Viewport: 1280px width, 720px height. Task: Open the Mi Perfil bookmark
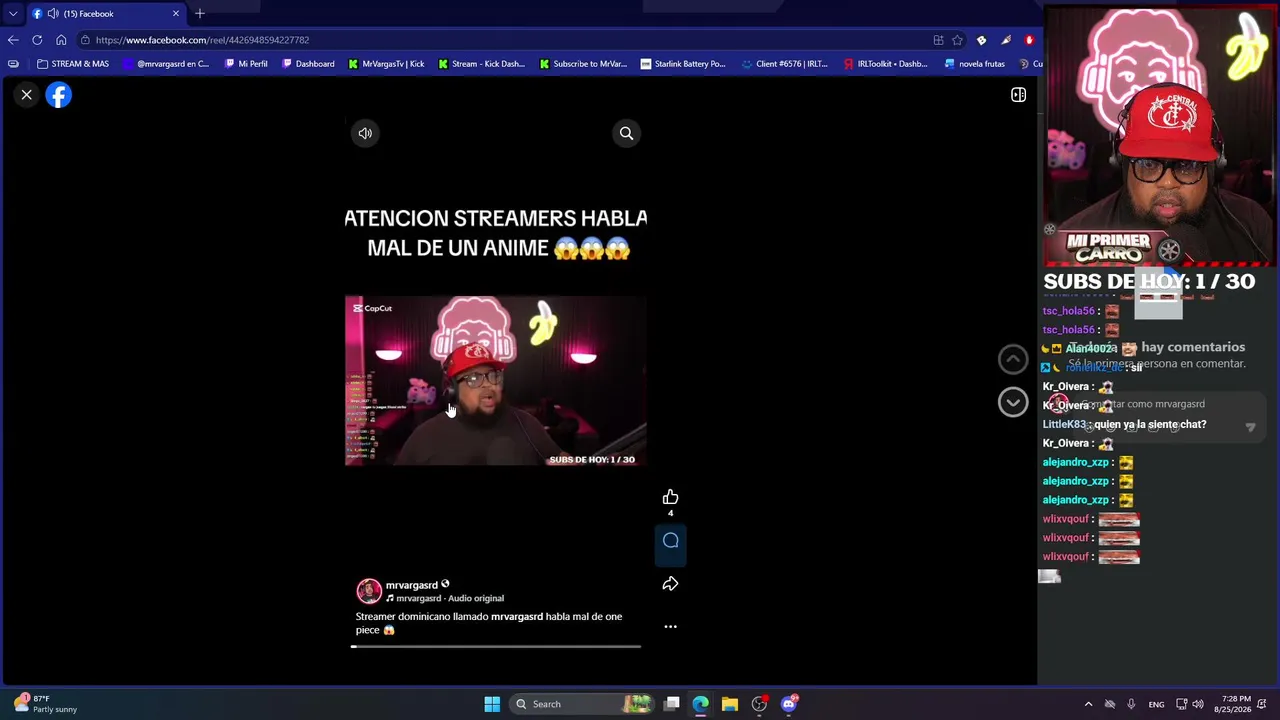pyautogui.click(x=246, y=64)
